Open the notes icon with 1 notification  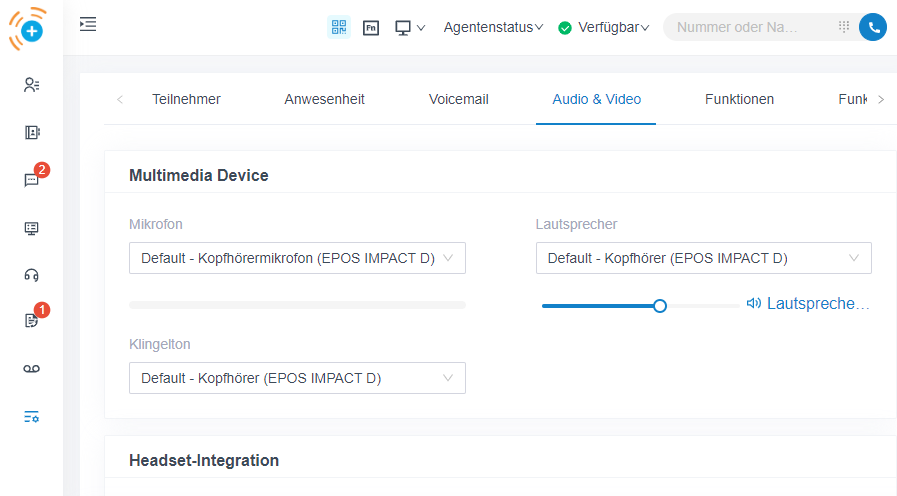(x=31, y=321)
